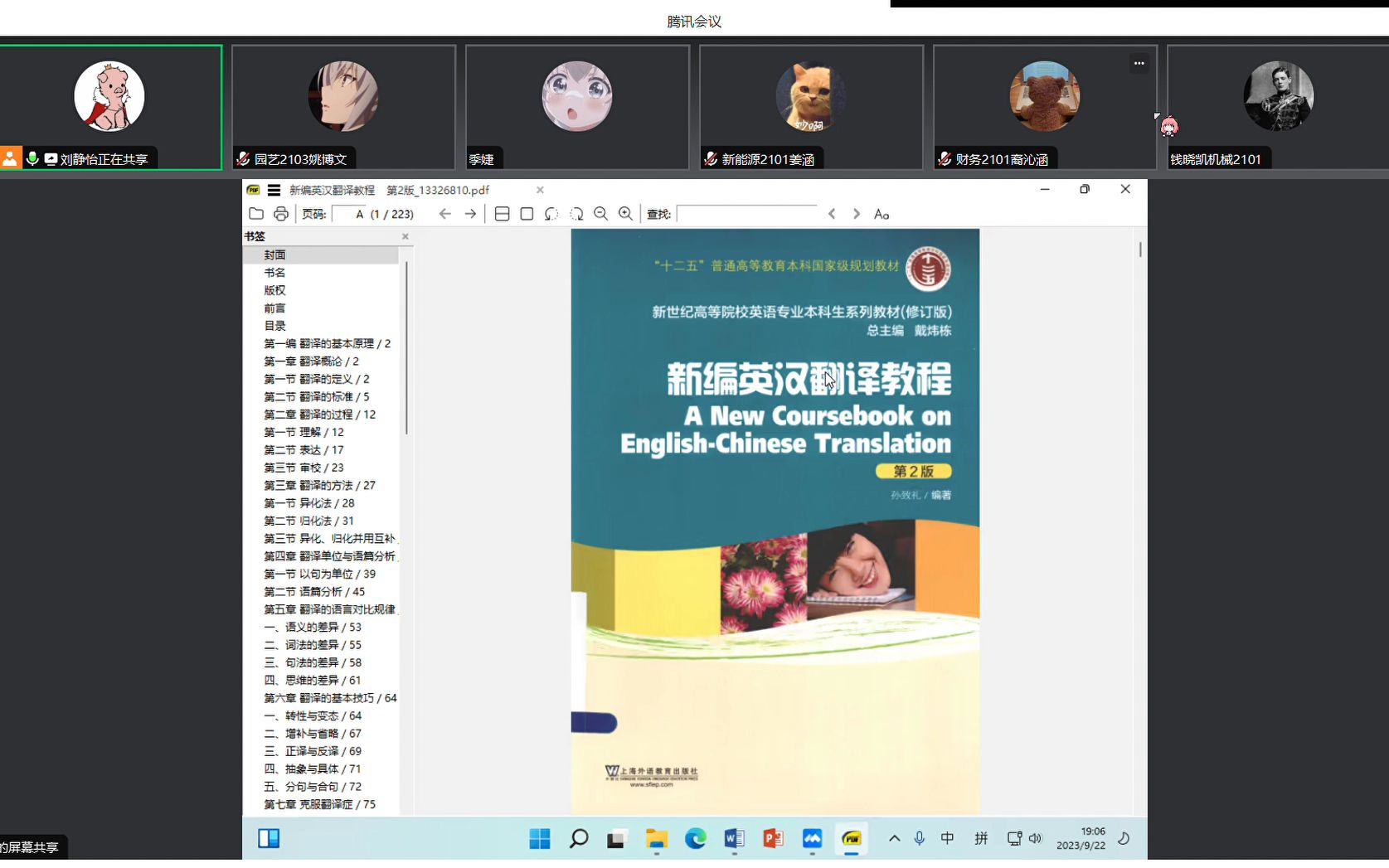1389x868 pixels.
Task: Zoom out of the PDF page
Action: [601, 214]
